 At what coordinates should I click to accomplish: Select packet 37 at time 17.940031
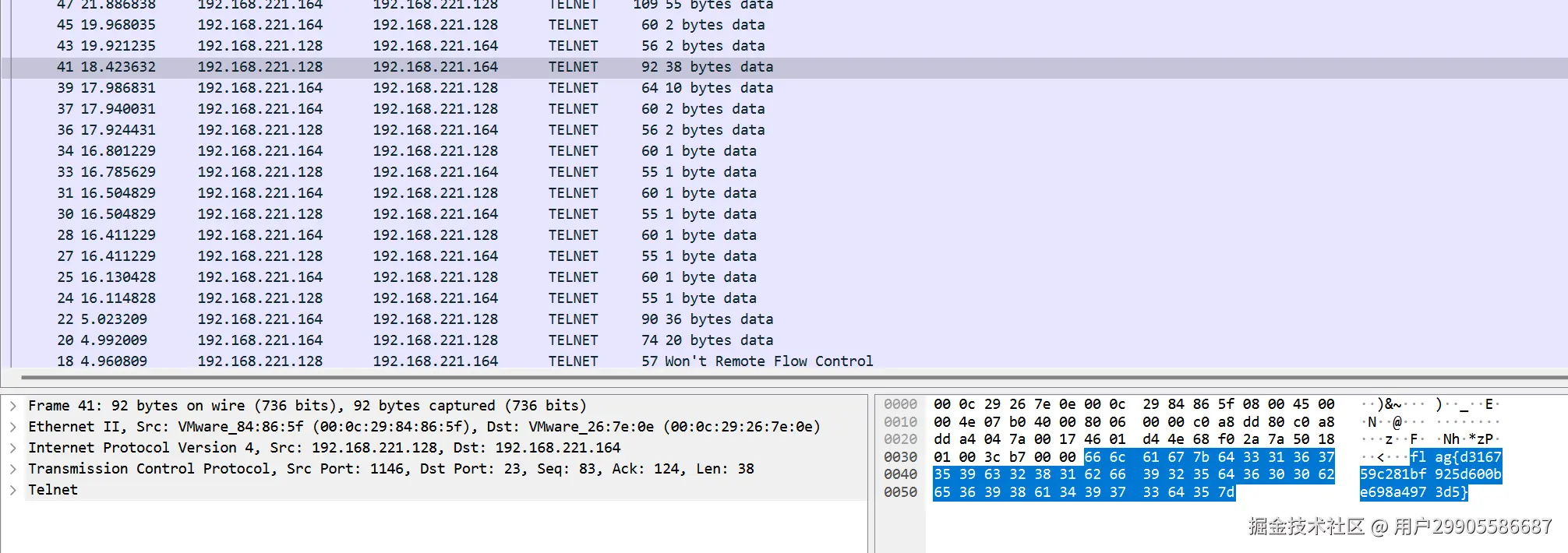pos(784,109)
